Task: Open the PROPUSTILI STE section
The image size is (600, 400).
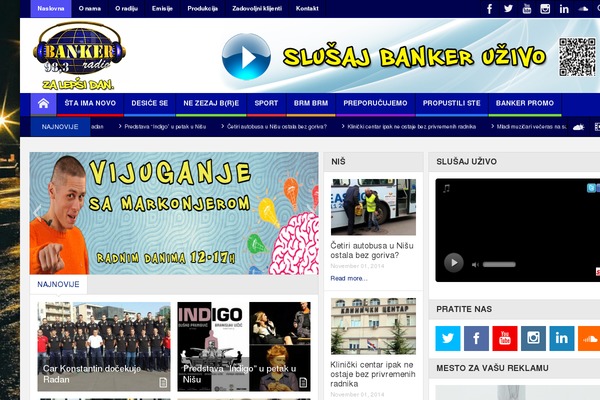Action: click(x=452, y=103)
